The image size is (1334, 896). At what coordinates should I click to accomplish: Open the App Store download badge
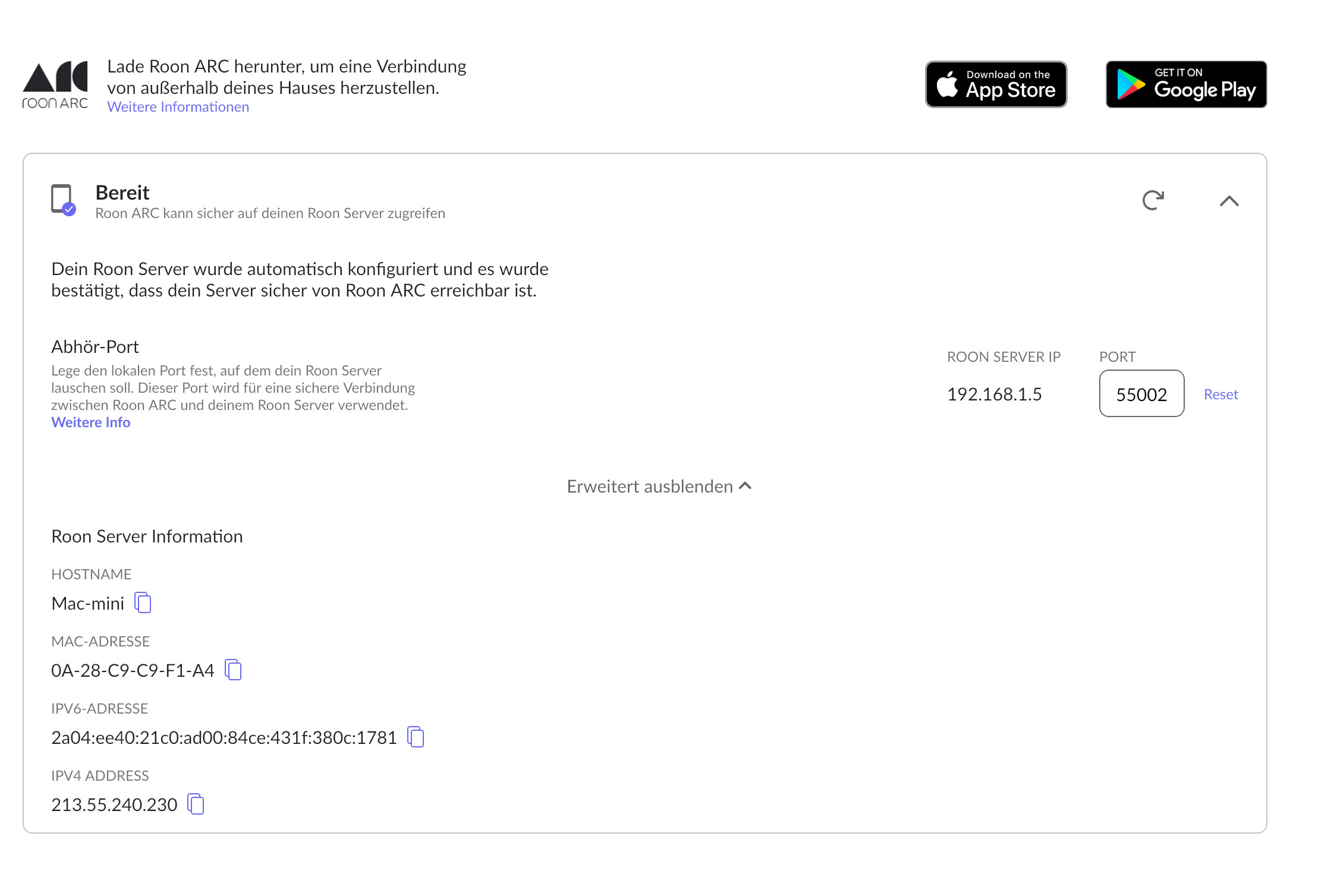(x=996, y=84)
